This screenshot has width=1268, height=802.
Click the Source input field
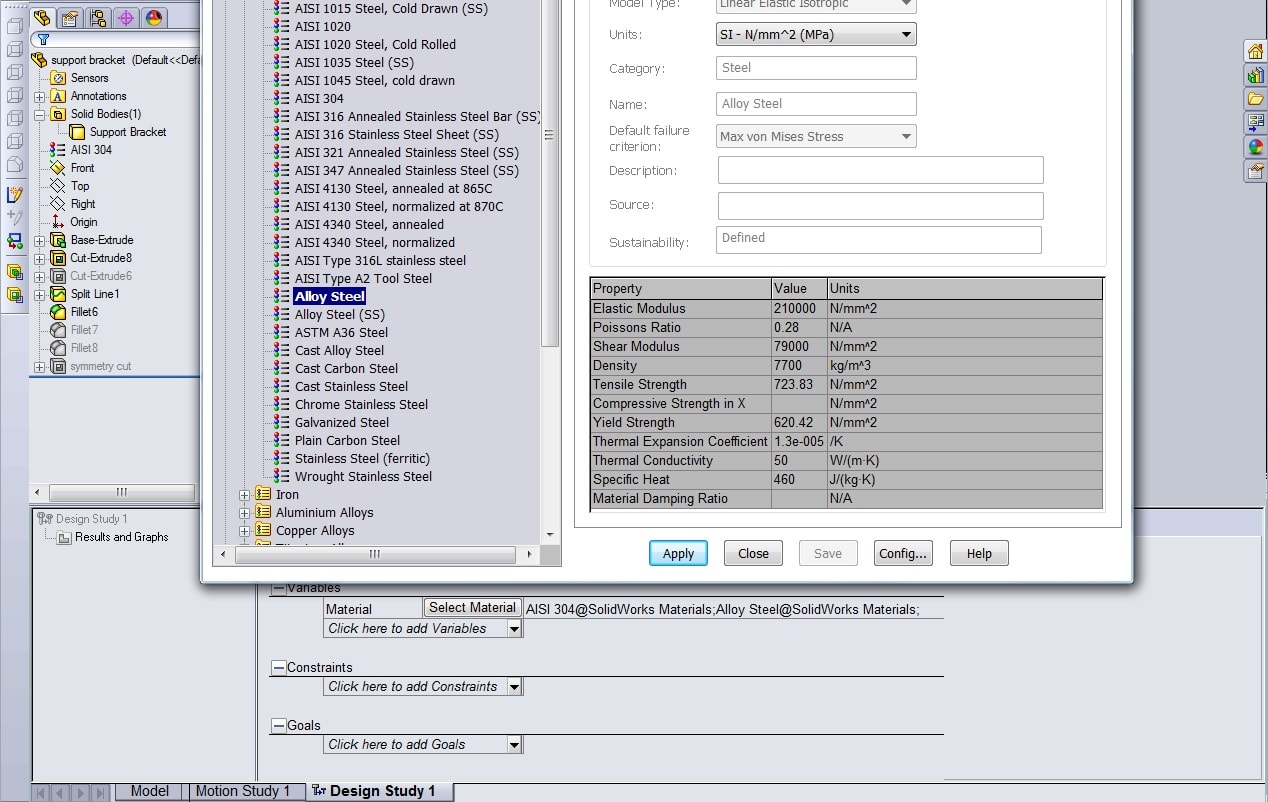coord(881,206)
